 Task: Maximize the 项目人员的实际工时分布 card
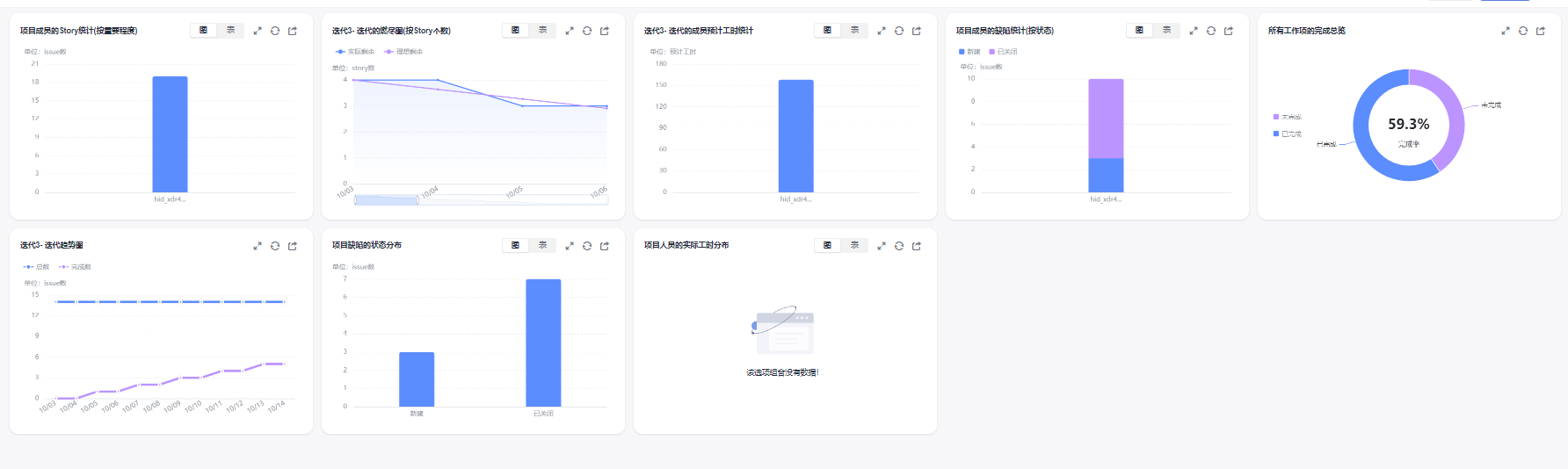point(882,246)
